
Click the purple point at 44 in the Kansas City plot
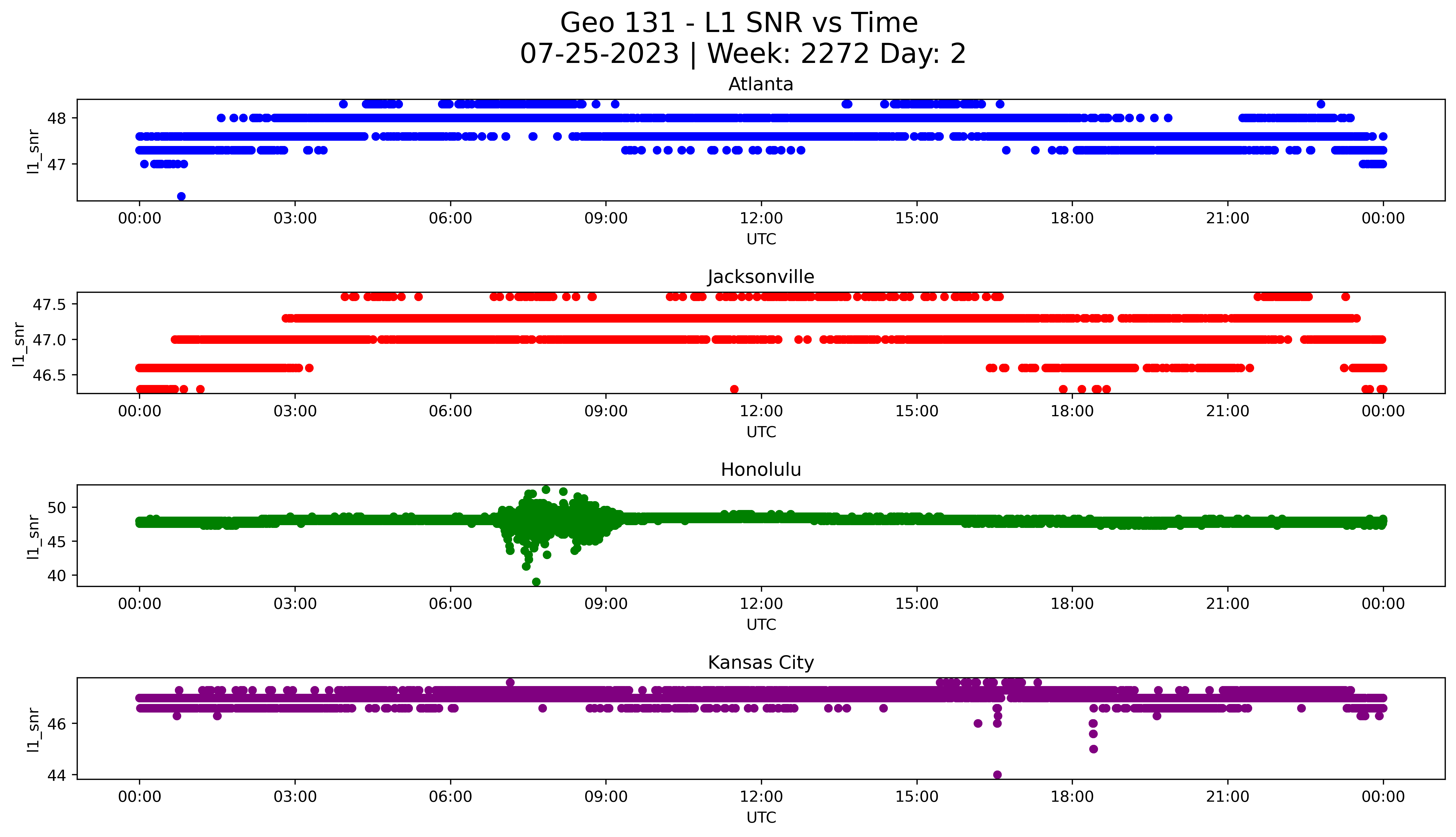pyautogui.click(x=998, y=775)
